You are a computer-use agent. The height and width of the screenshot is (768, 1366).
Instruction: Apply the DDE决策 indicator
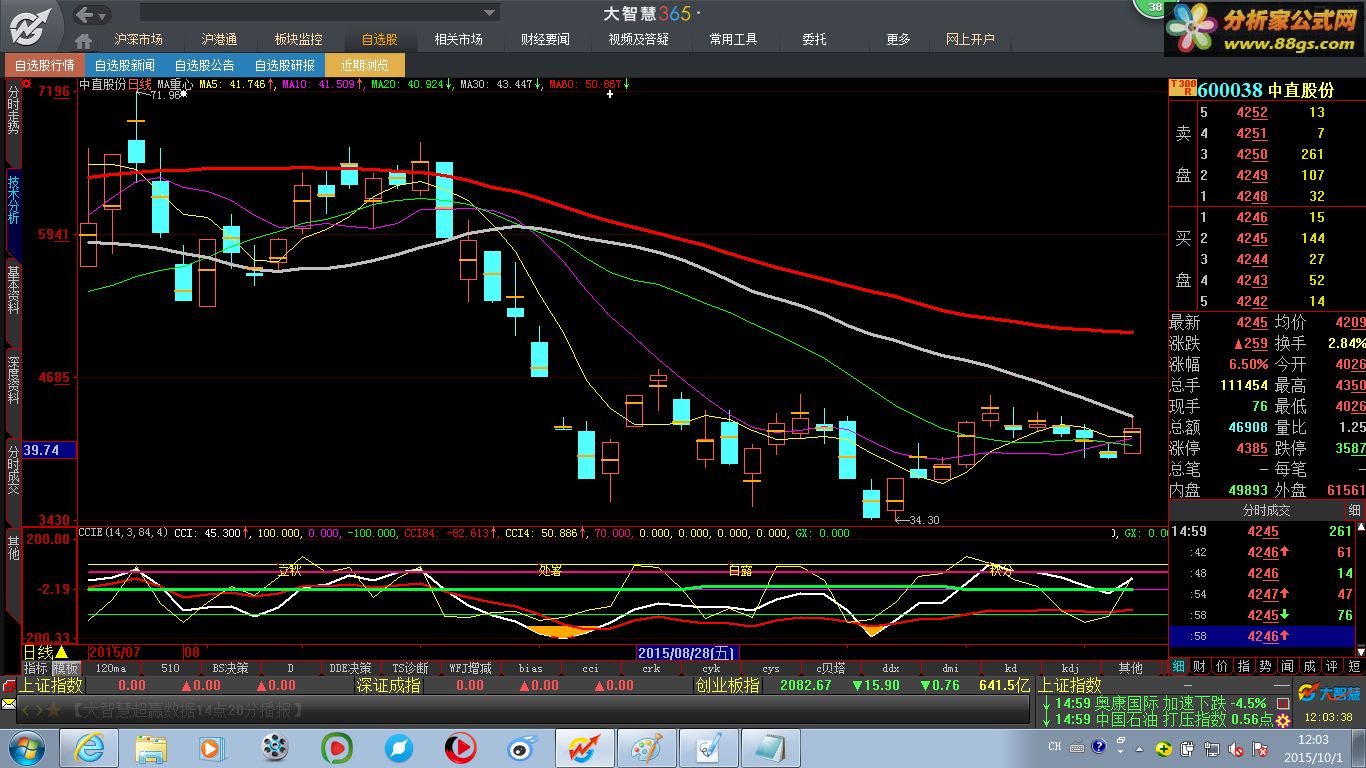click(350, 668)
